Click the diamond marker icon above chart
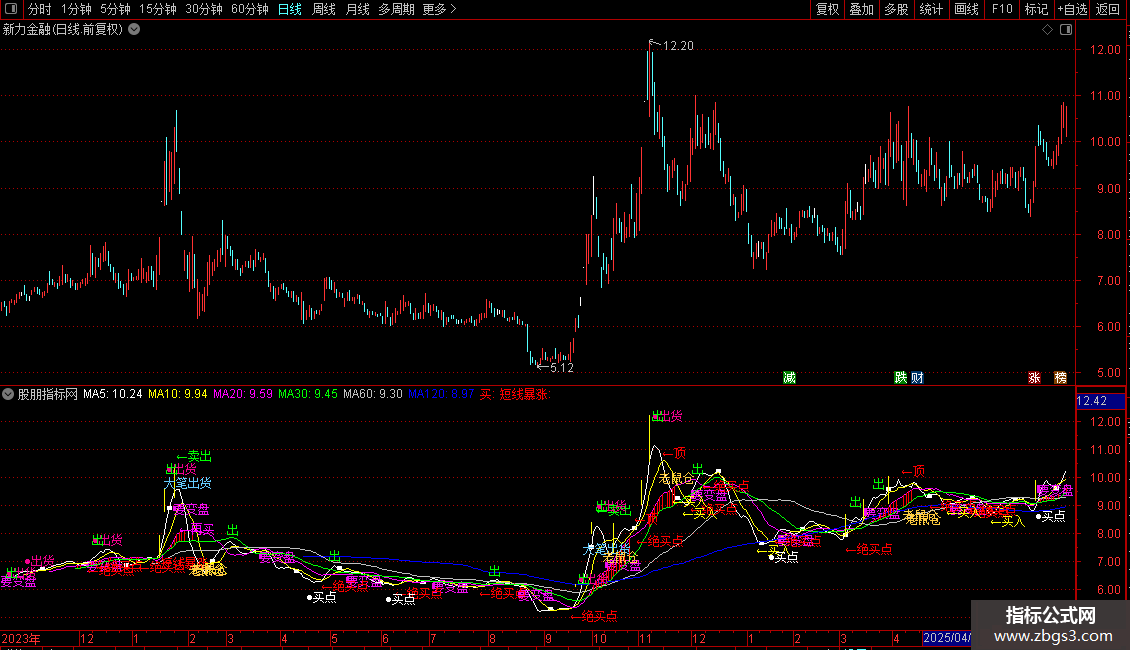1130x650 pixels. tap(1048, 30)
